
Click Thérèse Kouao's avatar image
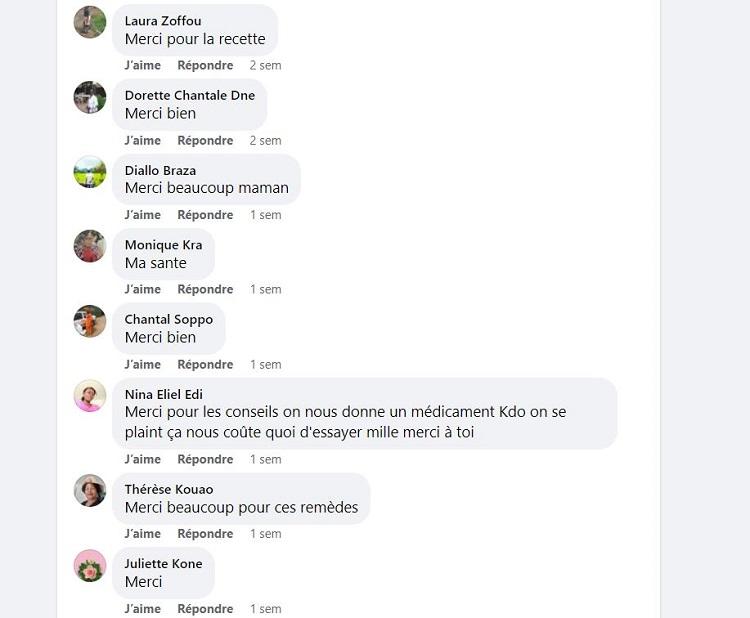[90, 490]
